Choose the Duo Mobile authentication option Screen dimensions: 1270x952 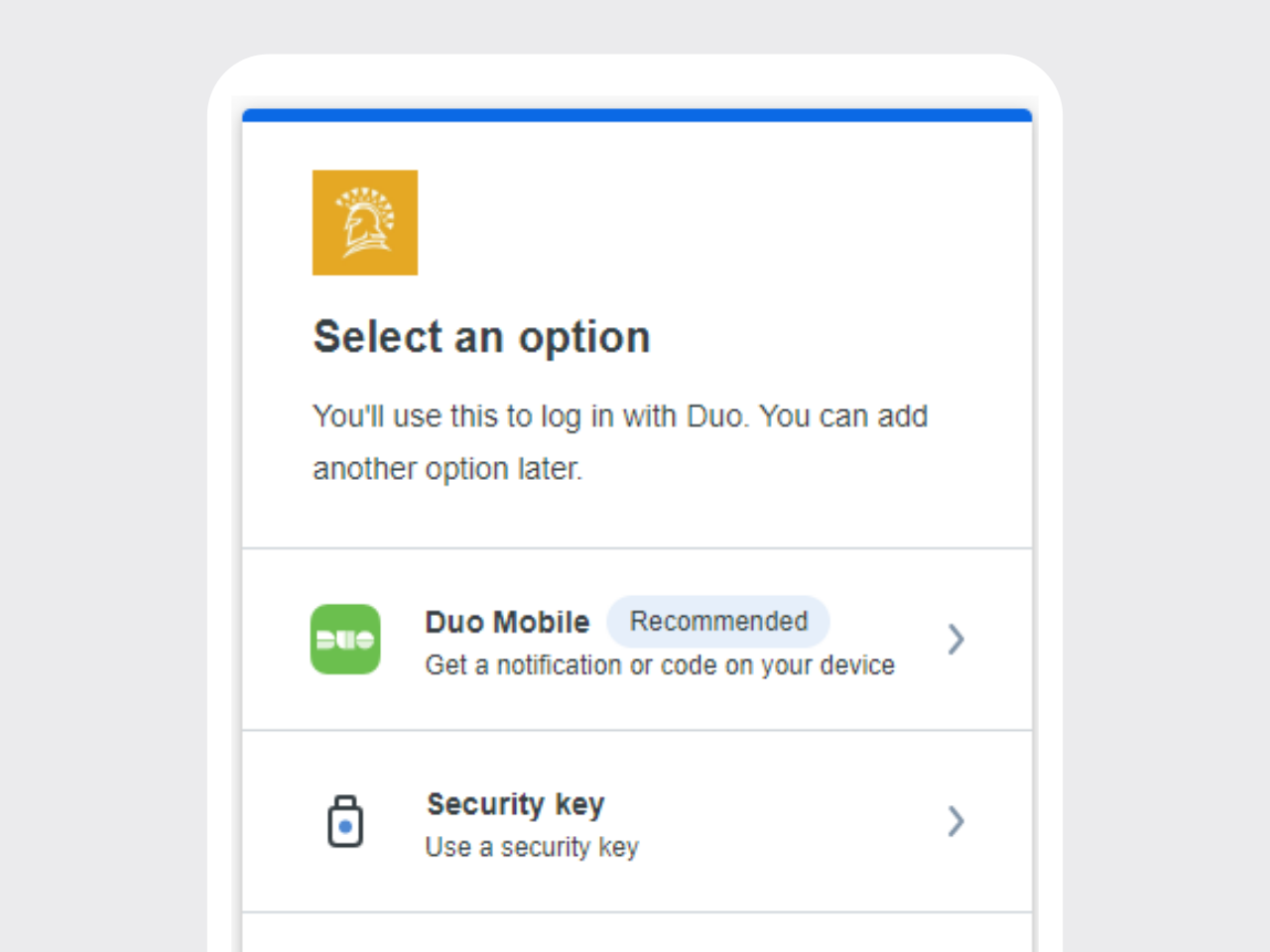pos(635,640)
